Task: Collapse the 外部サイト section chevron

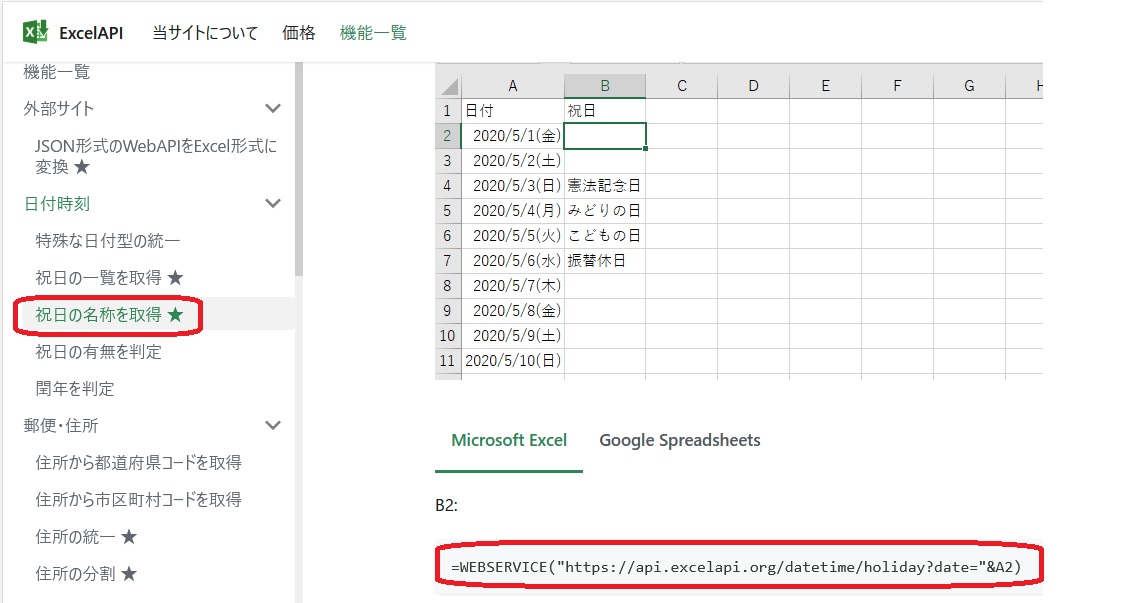Action: [x=272, y=108]
